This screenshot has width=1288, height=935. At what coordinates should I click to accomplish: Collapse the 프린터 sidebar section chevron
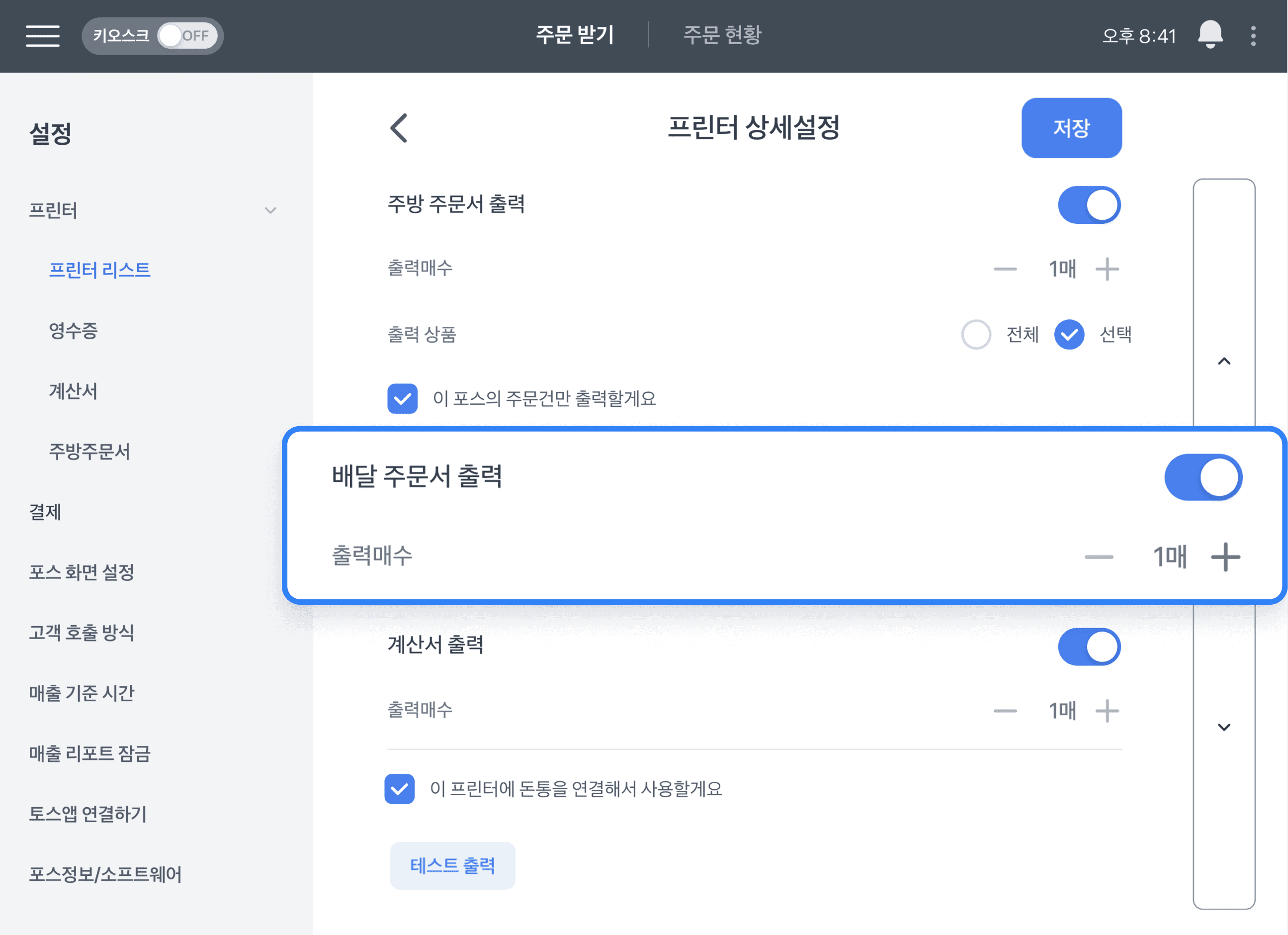(270, 211)
